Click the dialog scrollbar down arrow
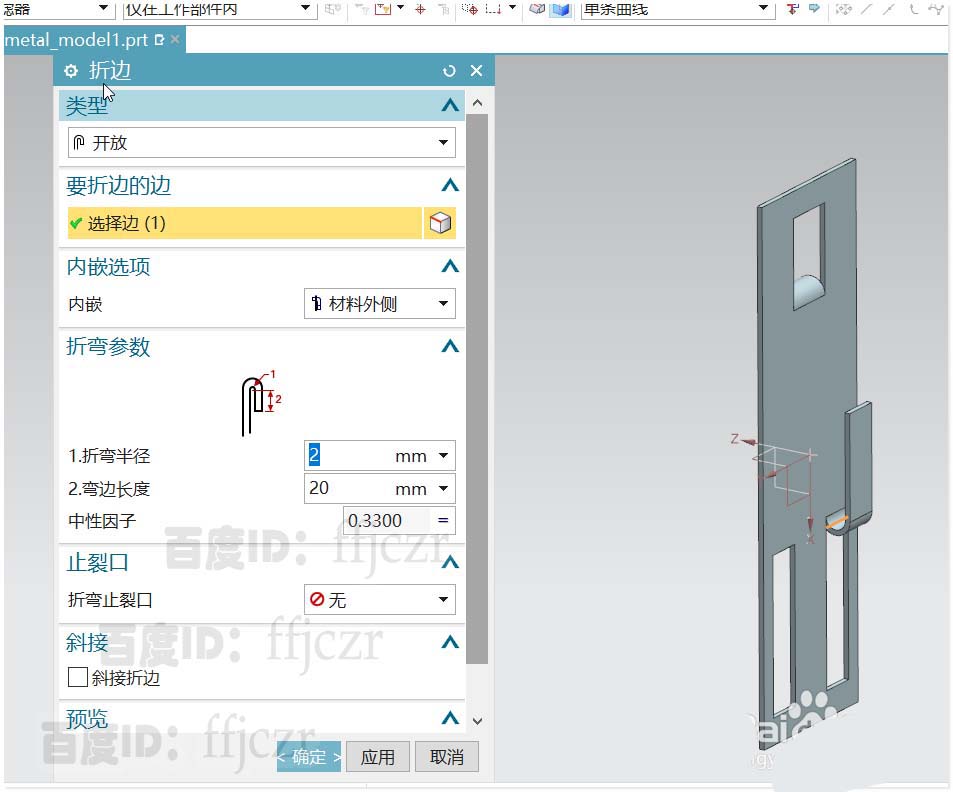953x792 pixels. (478, 721)
